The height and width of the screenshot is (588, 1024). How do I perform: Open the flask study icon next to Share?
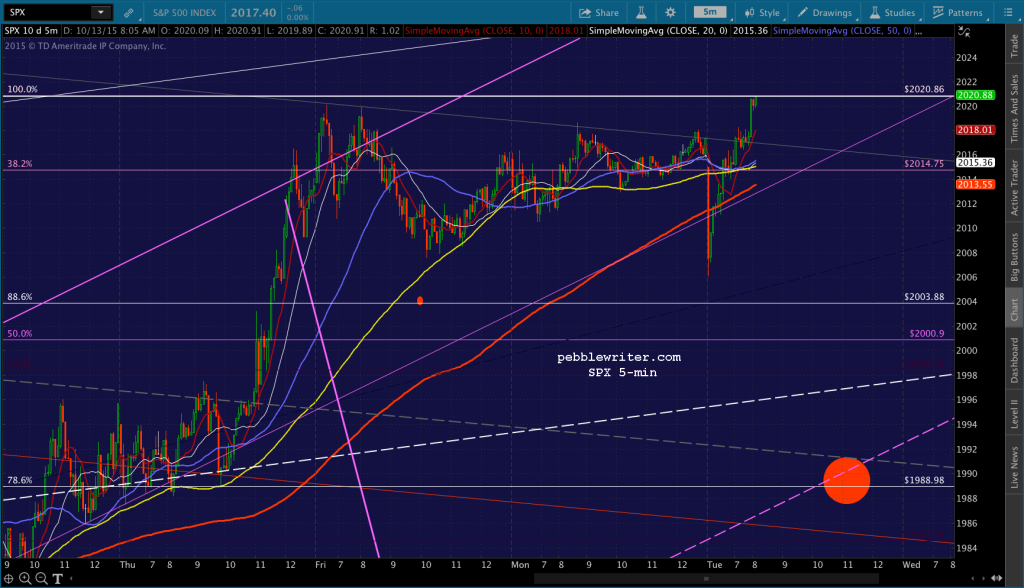coord(641,12)
